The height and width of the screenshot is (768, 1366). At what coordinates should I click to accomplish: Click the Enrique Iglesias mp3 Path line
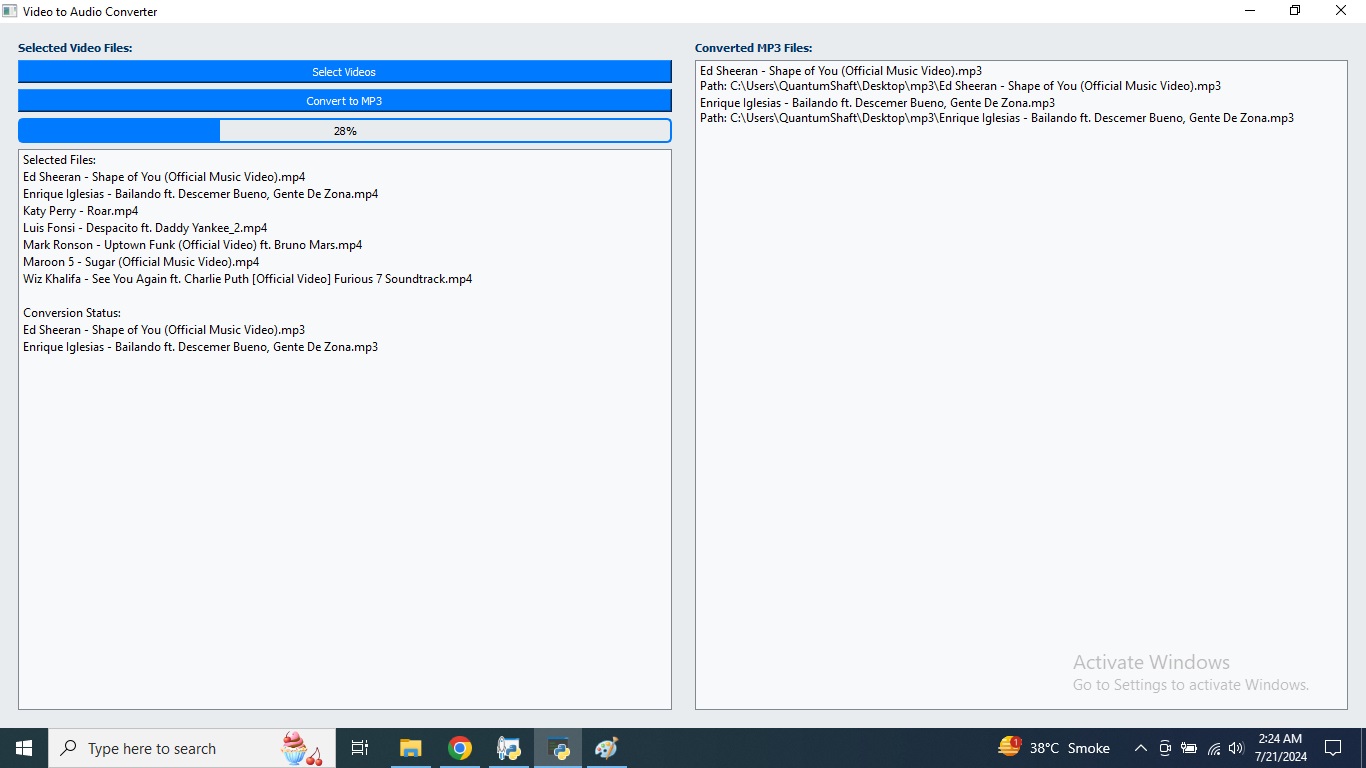[x=997, y=118]
